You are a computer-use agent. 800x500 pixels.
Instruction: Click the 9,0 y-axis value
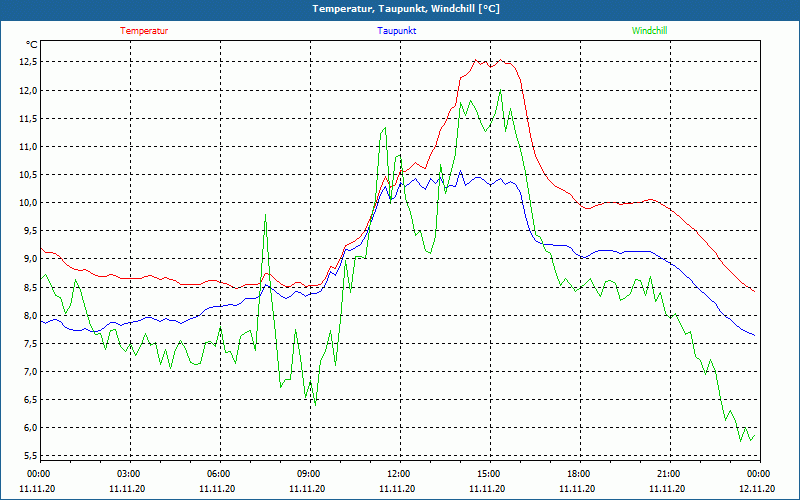(31, 259)
